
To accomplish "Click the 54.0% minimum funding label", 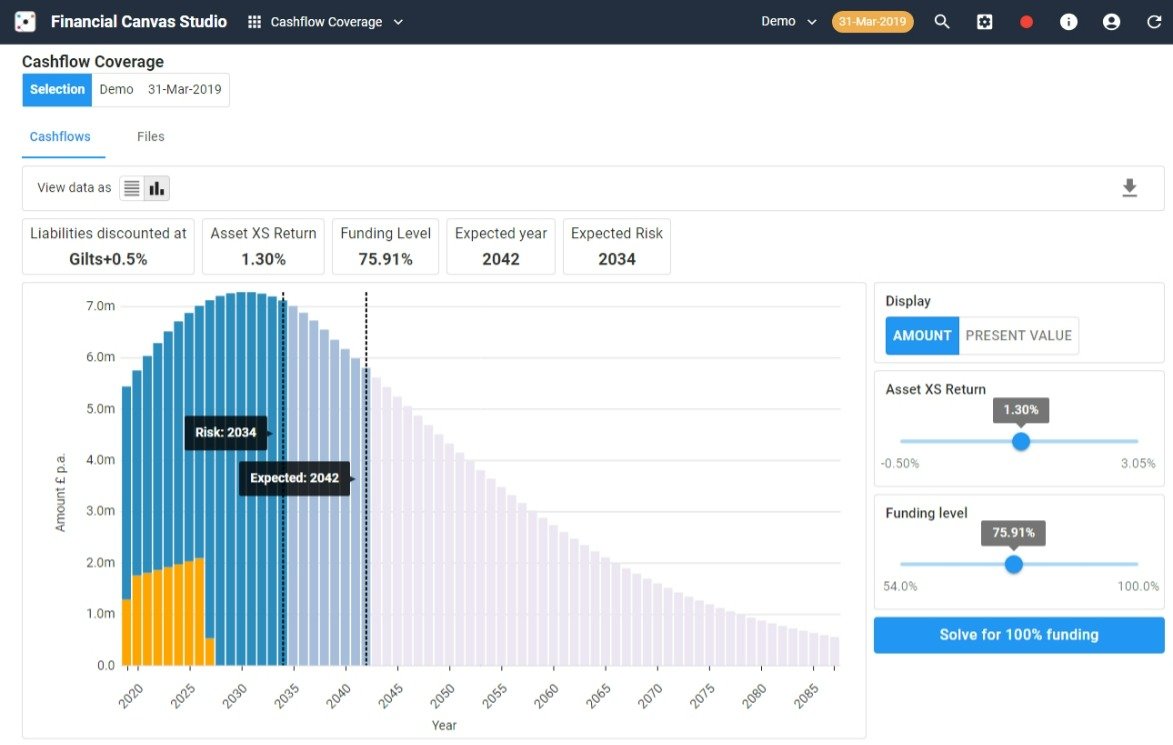I will tap(900, 586).
